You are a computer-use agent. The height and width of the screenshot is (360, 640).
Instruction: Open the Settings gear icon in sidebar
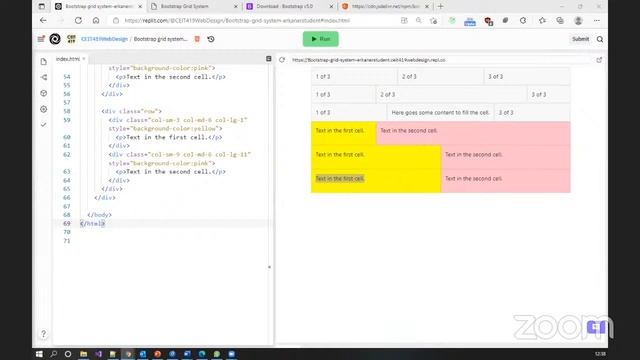click(x=44, y=109)
